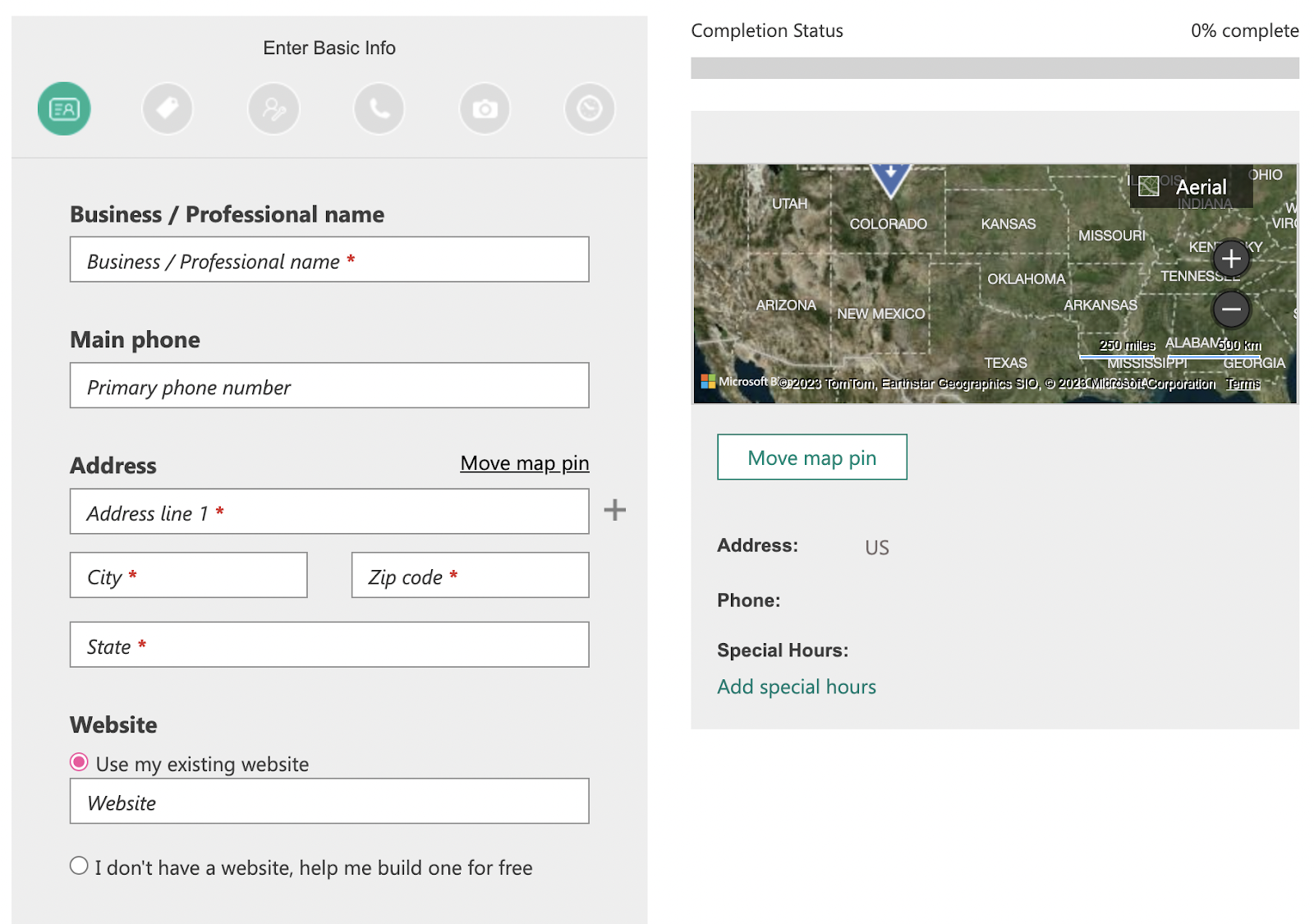Click the Terms link on the map
This screenshot has width=1314, height=924.
click(1243, 383)
